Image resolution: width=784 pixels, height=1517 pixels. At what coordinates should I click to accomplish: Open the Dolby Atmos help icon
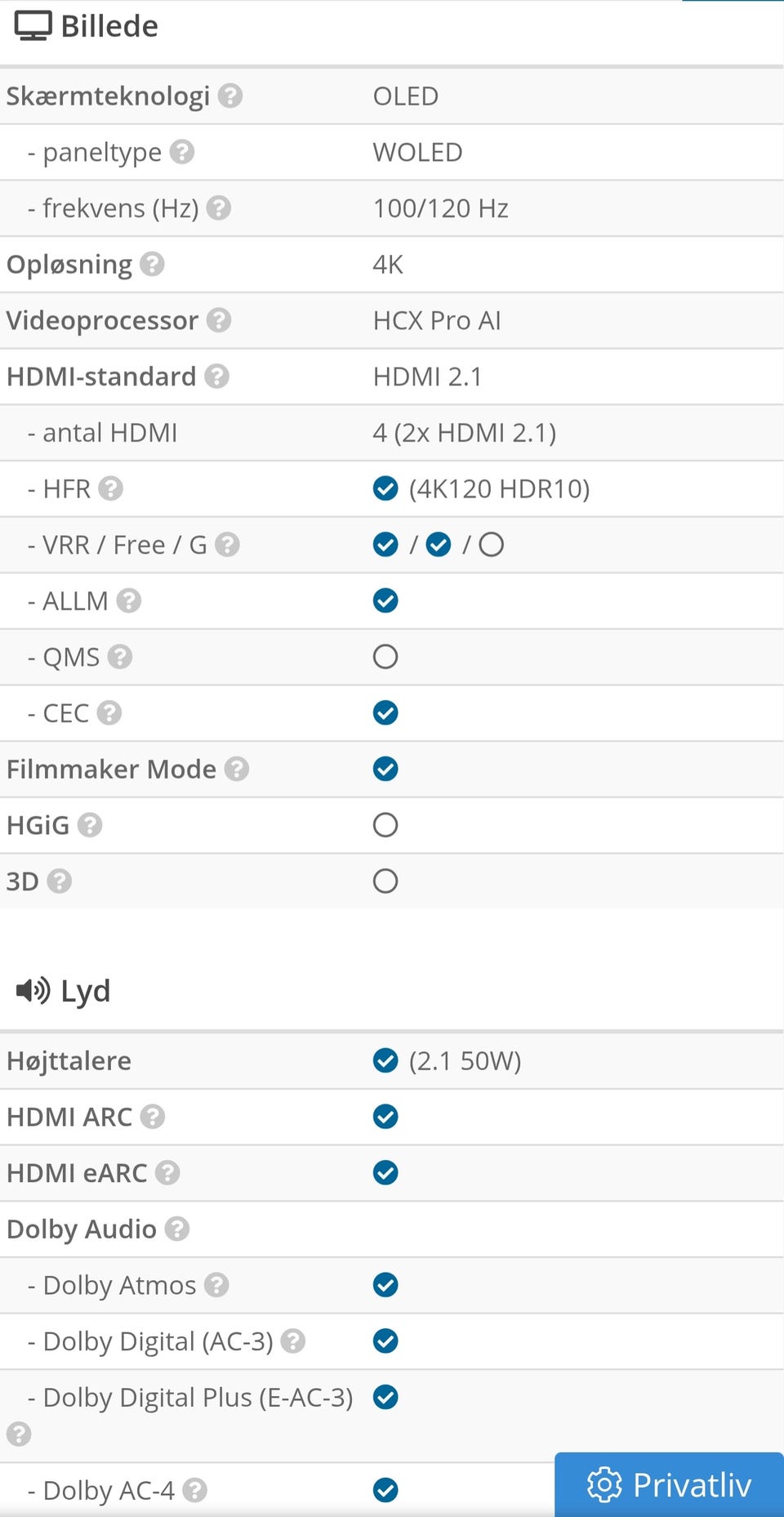pos(216,1285)
